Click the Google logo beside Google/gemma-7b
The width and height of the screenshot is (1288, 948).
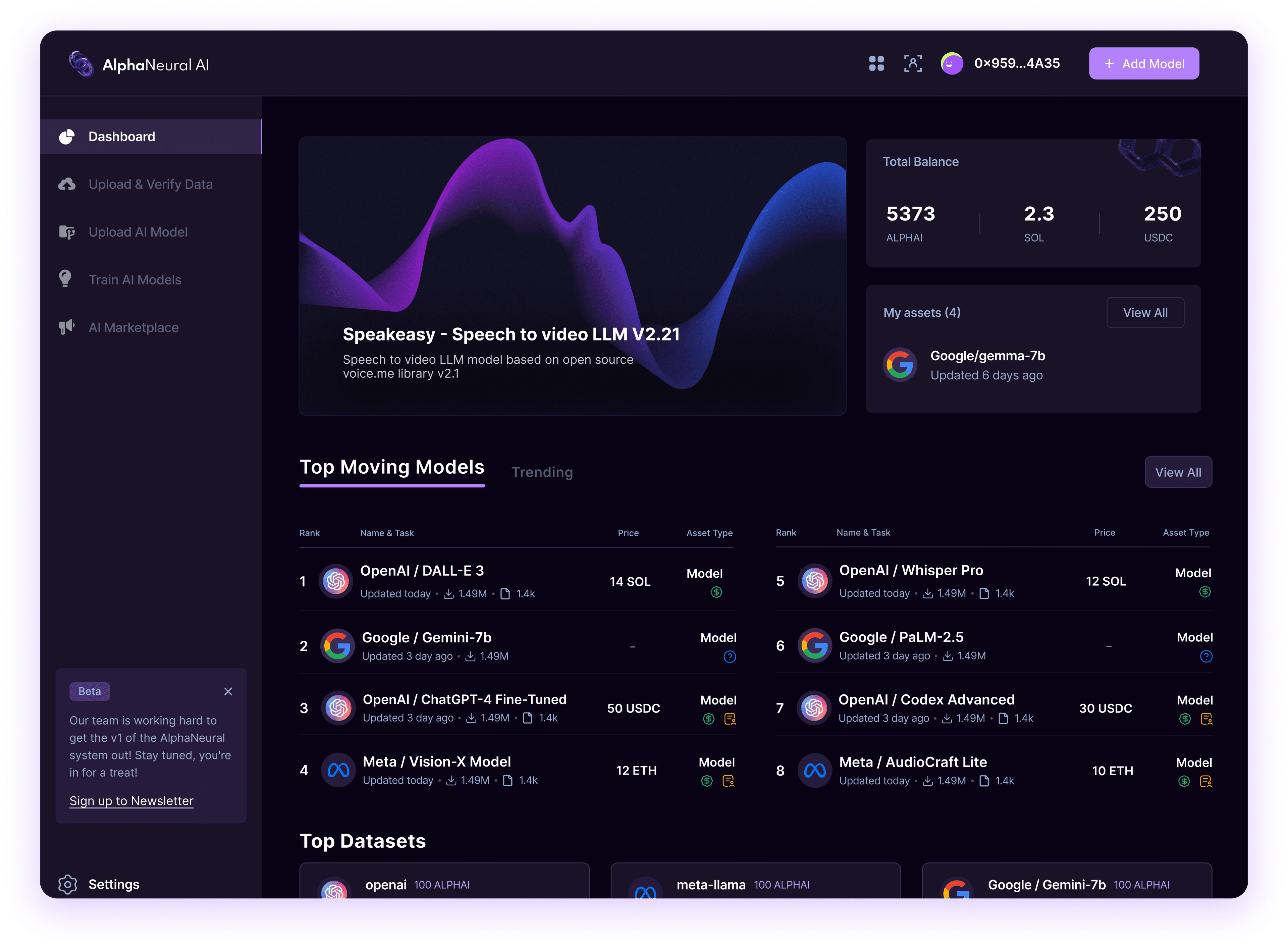point(900,364)
